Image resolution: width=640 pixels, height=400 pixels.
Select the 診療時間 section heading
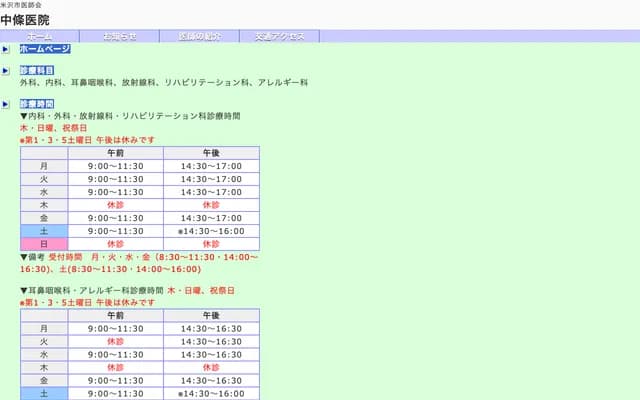pos(37,104)
